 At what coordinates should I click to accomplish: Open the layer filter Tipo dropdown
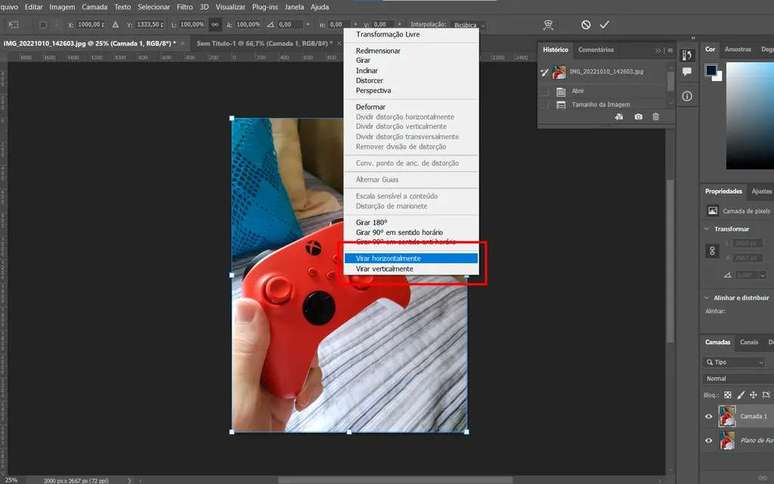pos(734,362)
